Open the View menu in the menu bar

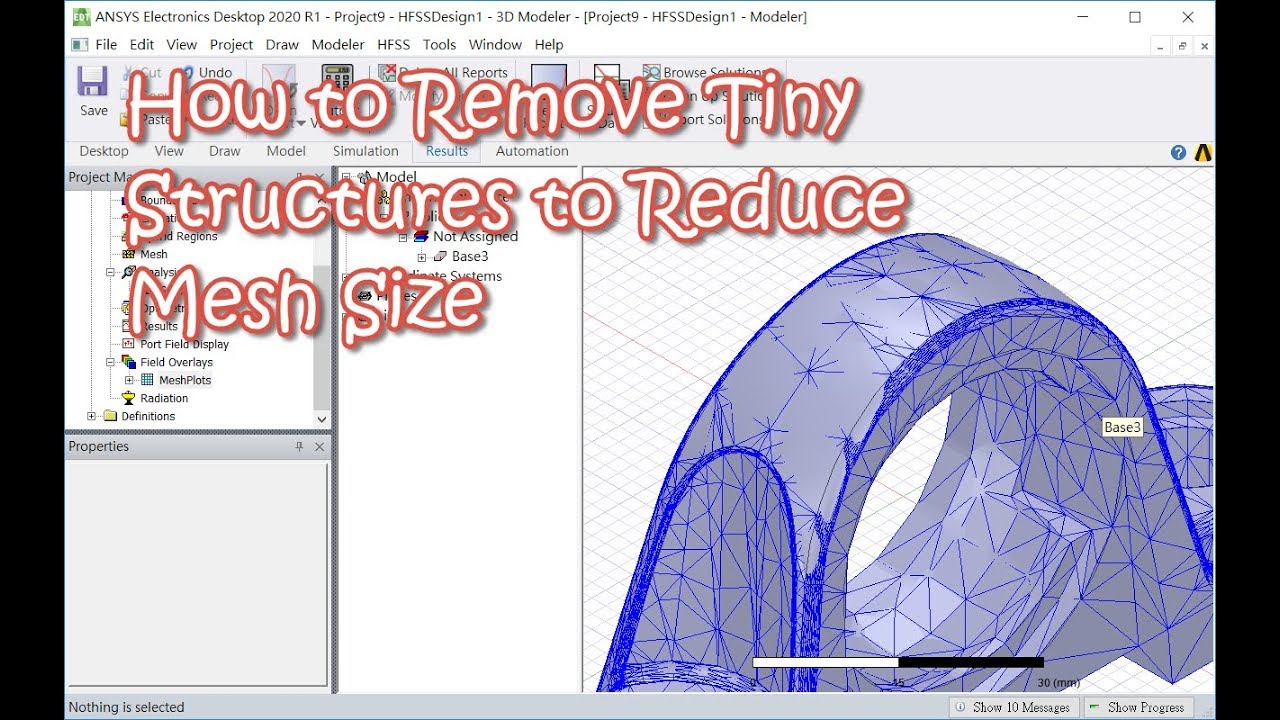coord(182,45)
